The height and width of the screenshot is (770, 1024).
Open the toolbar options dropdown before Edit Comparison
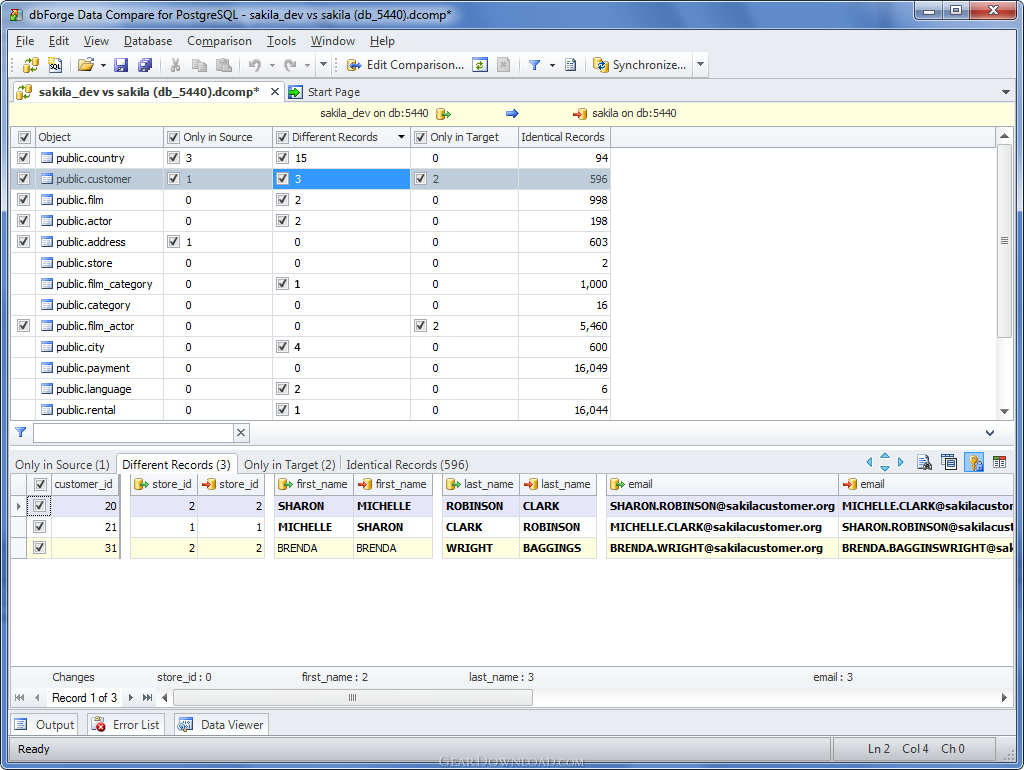[323, 64]
